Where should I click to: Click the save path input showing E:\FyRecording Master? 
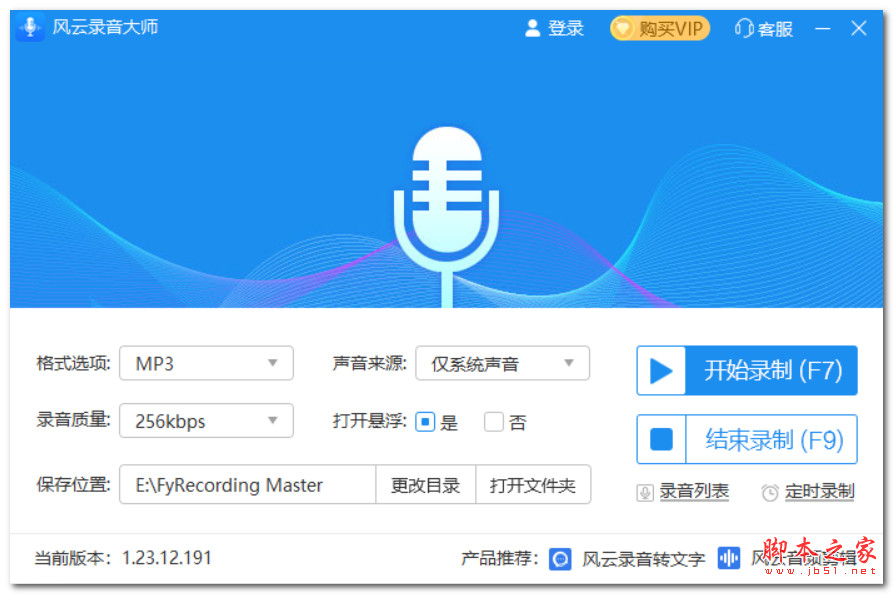pos(246,485)
